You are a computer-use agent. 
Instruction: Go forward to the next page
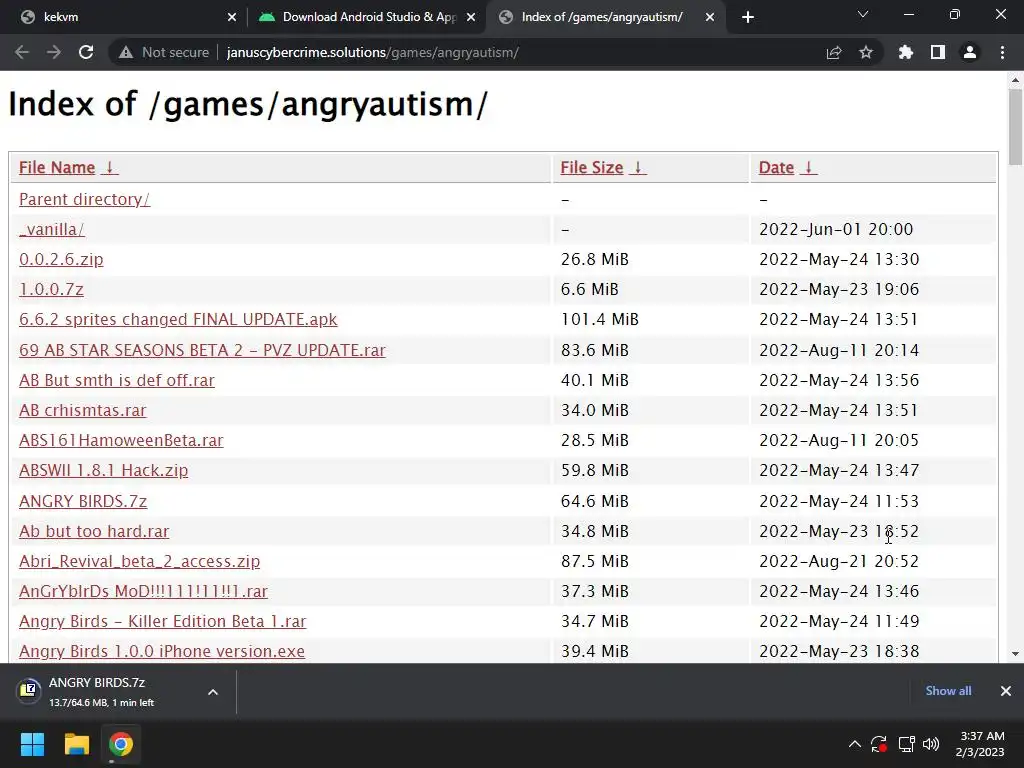[54, 52]
